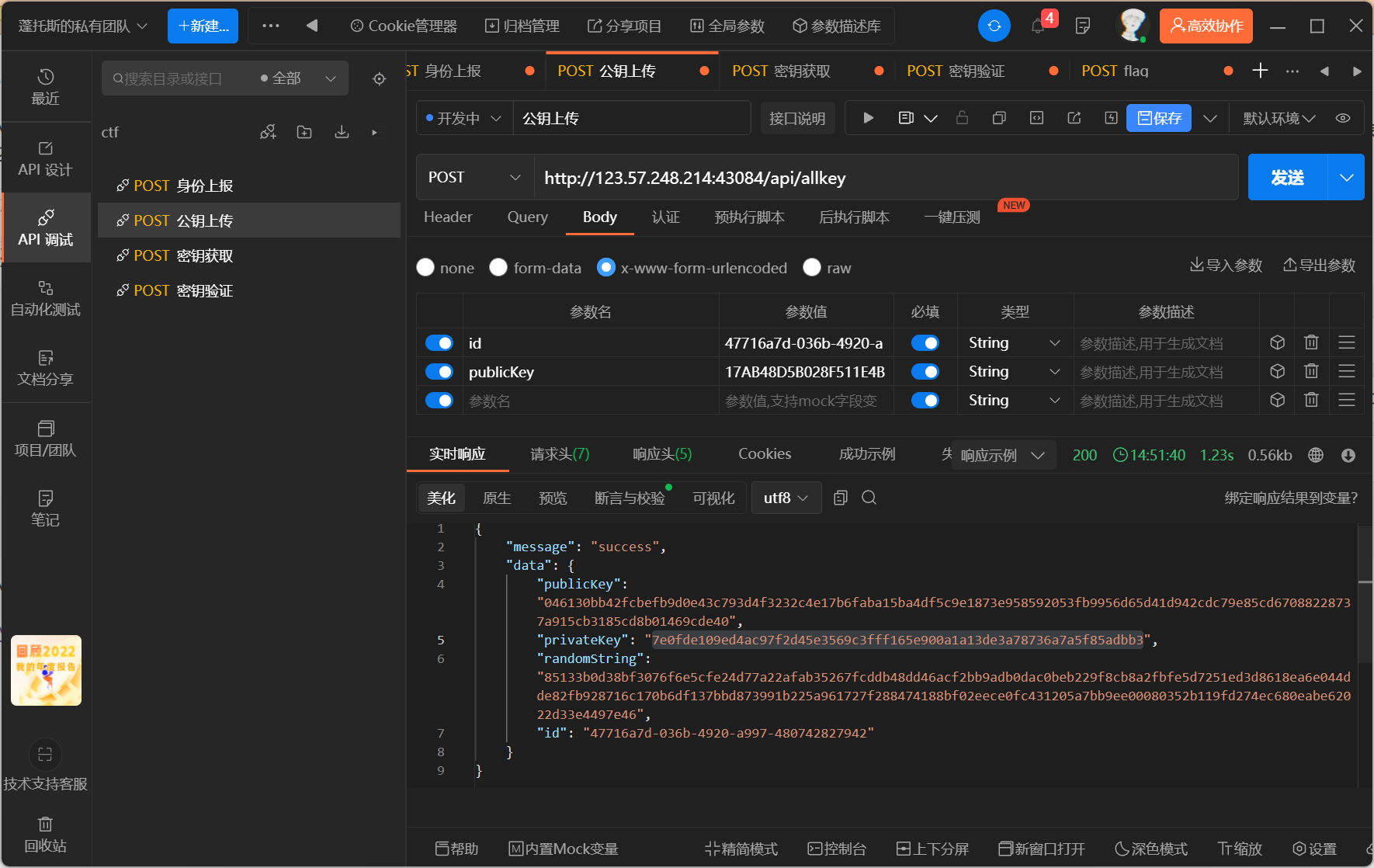
Task: Add a new request tab with plus icon
Action: pyautogui.click(x=1261, y=71)
